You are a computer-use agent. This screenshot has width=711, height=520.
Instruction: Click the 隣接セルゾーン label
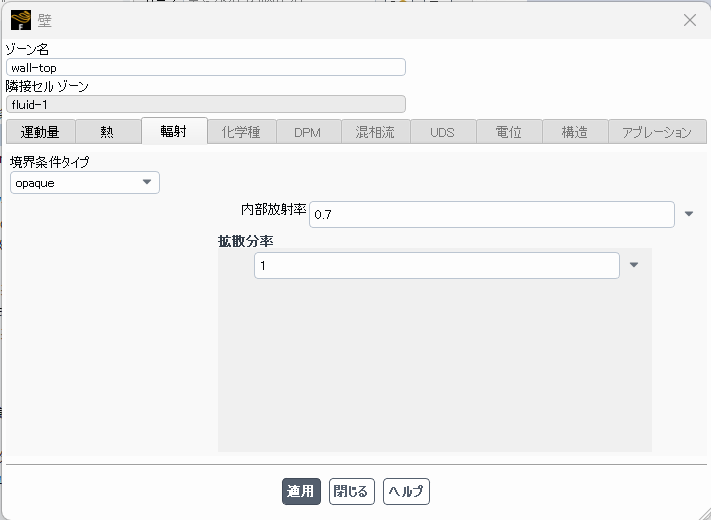(x=47, y=86)
